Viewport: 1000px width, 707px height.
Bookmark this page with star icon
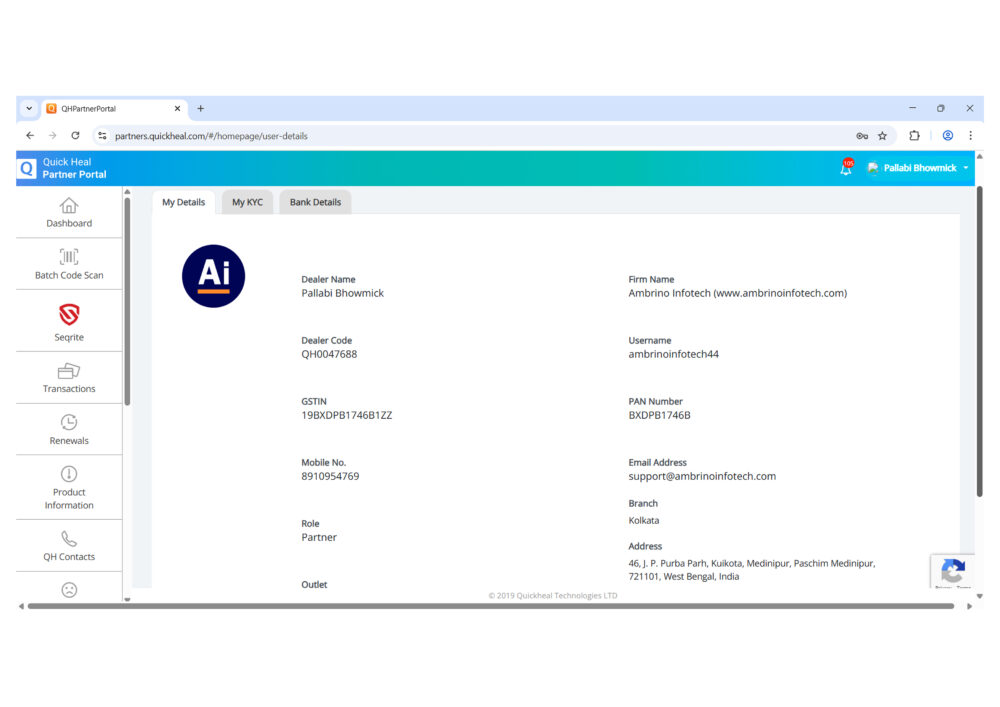[x=882, y=136]
